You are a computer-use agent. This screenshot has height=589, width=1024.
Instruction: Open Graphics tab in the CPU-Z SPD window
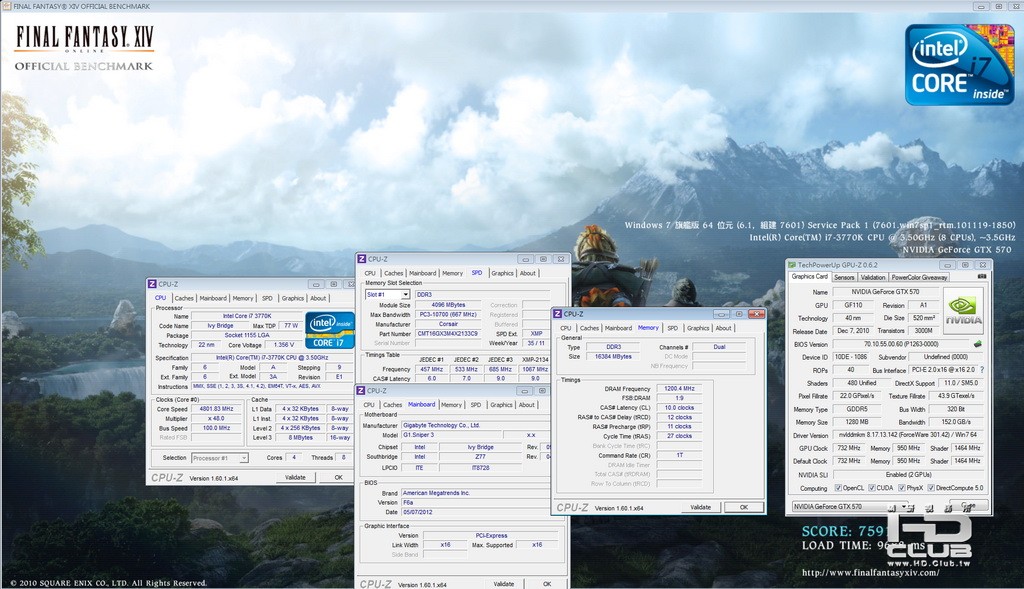pyautogui.click(x=502, y=273)
